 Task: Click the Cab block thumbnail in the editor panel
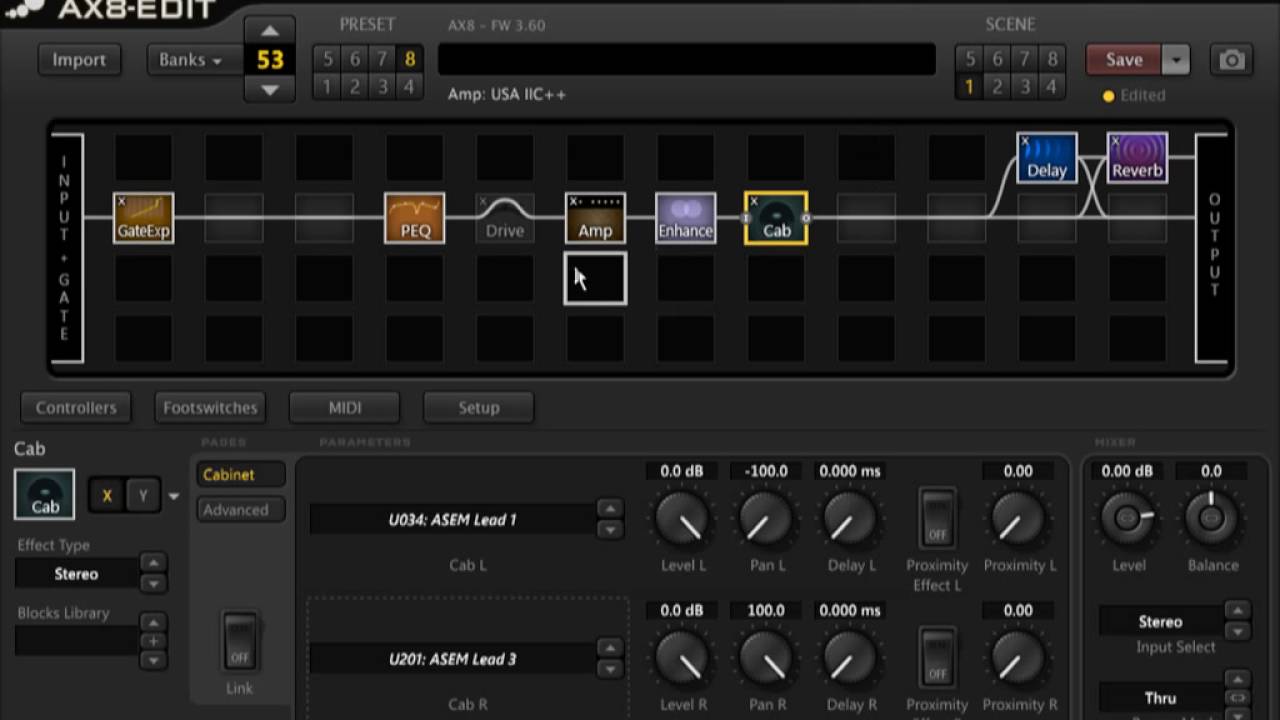pos(44,494)
